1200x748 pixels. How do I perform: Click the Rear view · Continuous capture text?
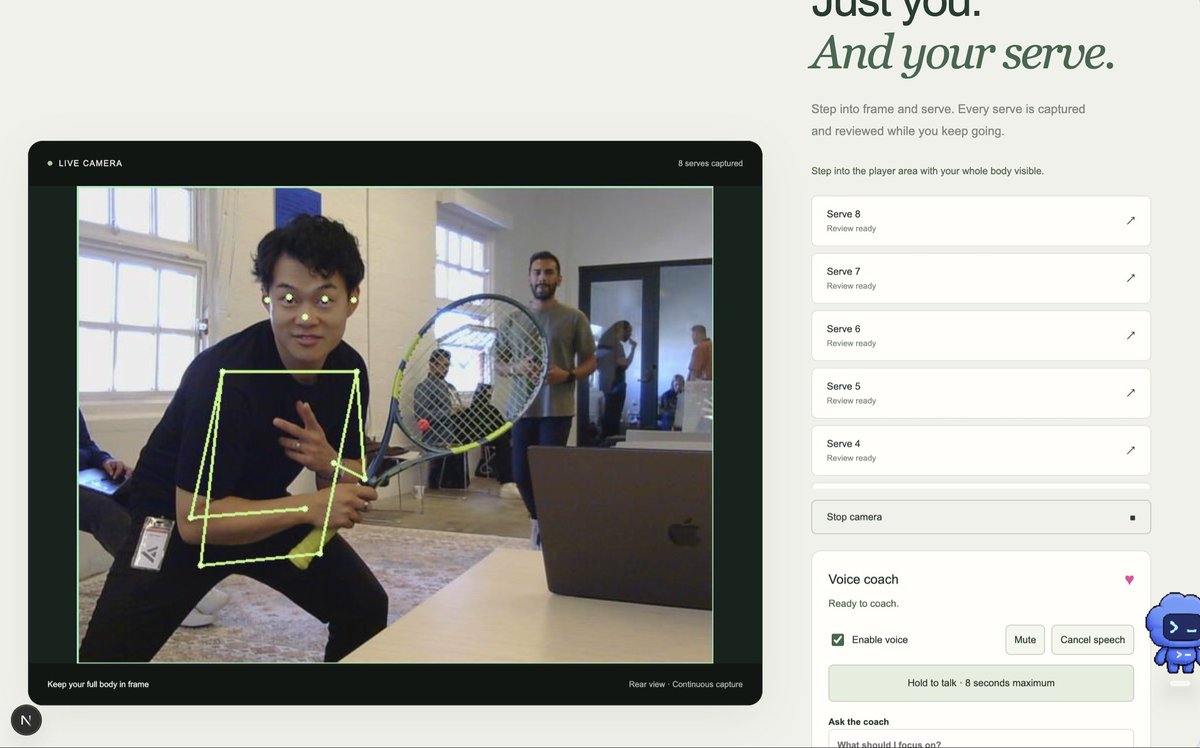(686, 684)
